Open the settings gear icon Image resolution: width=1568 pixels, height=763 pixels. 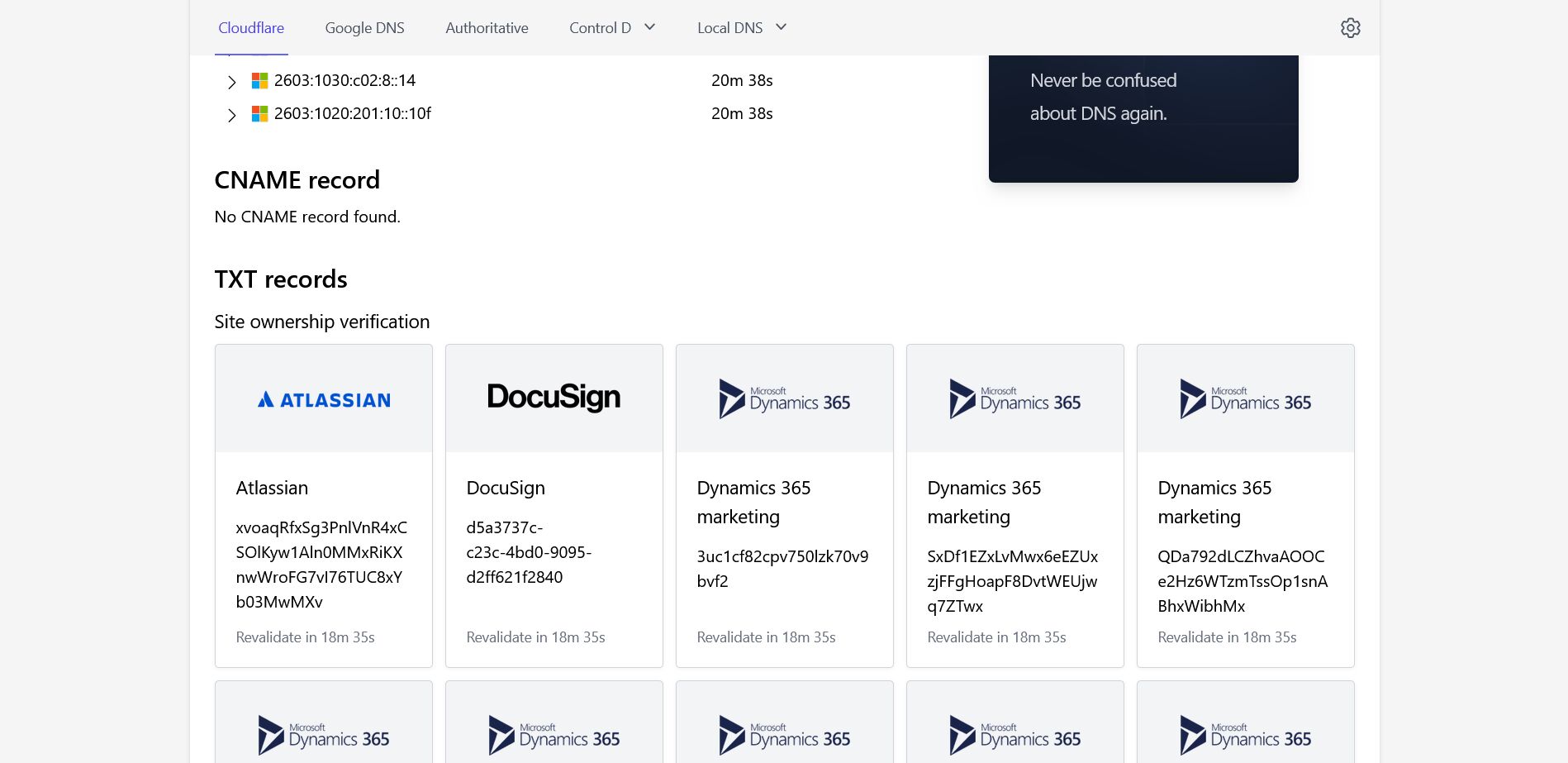pos(1350,28)
